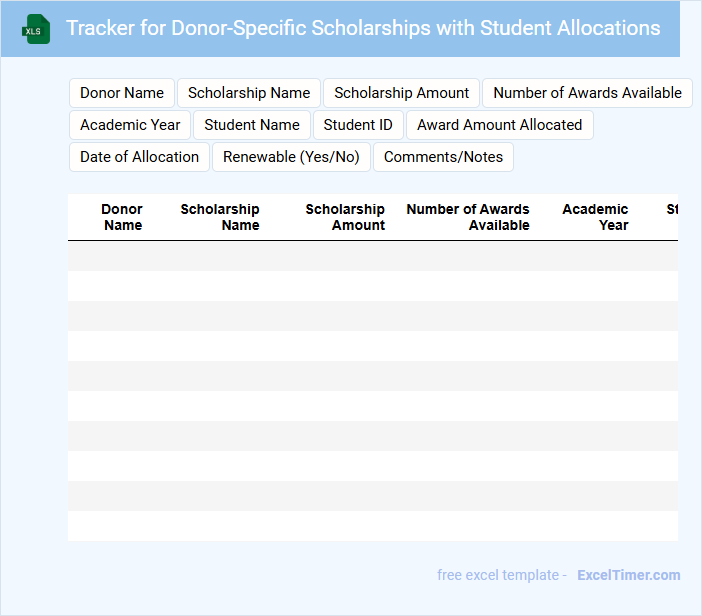Image resolution: width=702 pixels, height=616 pixels.
Task: Click the tracker title heading text
Action: click(x=363, y=28)
